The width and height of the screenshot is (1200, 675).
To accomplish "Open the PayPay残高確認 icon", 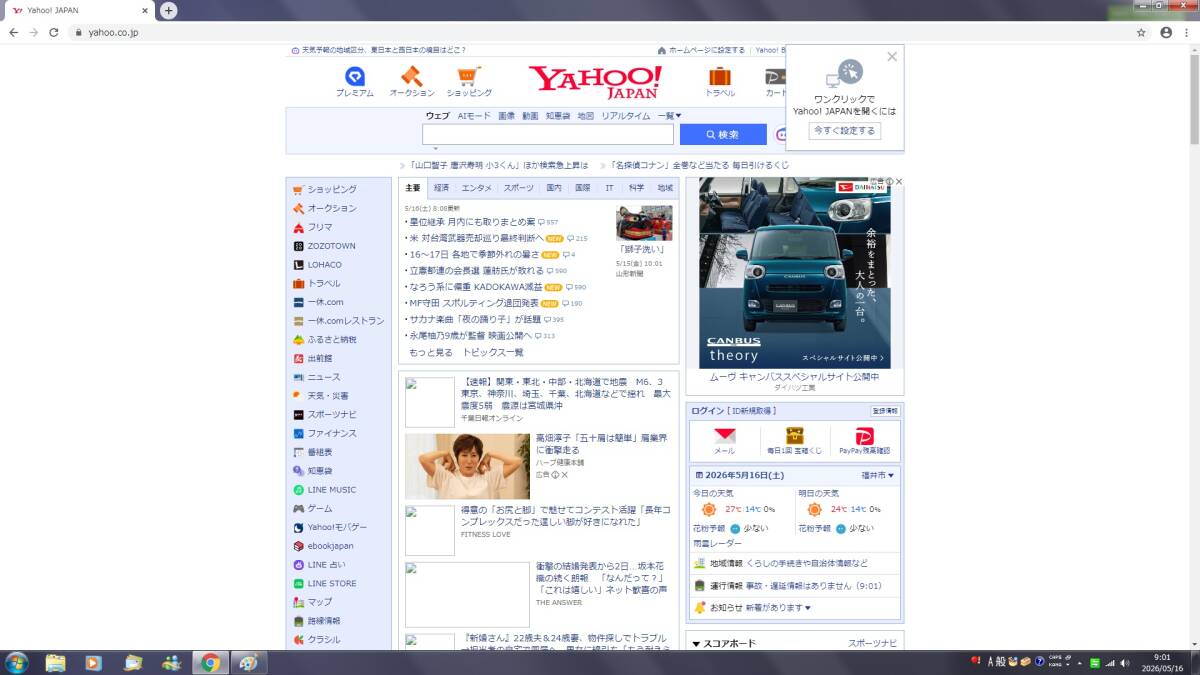I will [x=864, y=436].
